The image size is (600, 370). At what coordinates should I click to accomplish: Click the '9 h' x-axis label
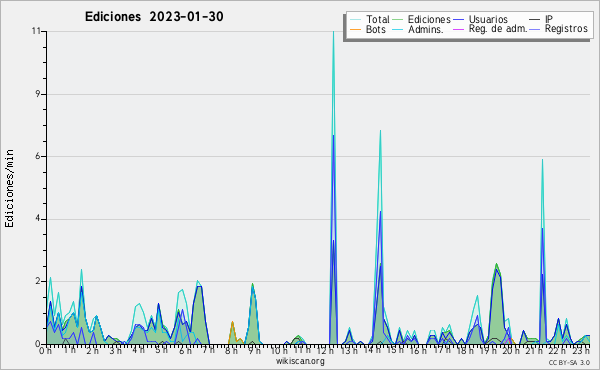tap(254, 350)
